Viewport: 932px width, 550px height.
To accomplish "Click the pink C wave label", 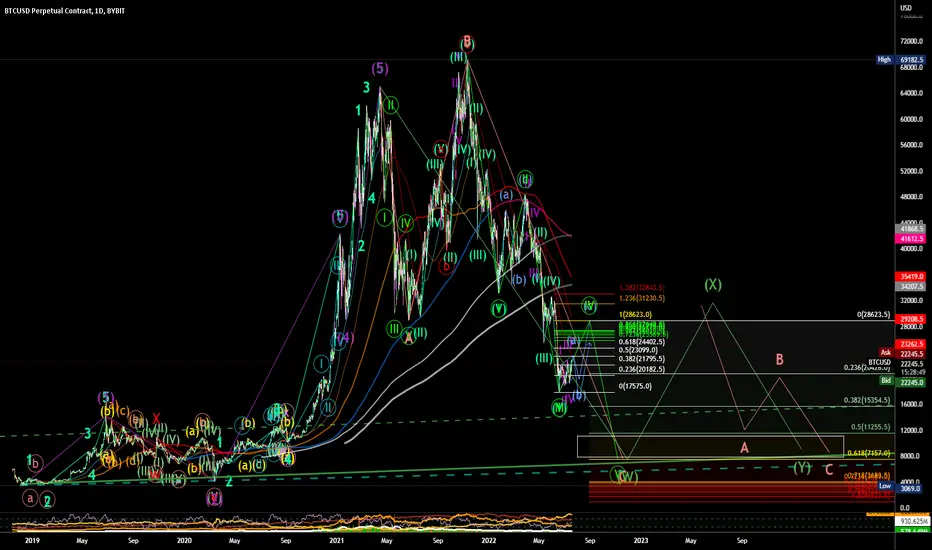I will pos(829,470).
